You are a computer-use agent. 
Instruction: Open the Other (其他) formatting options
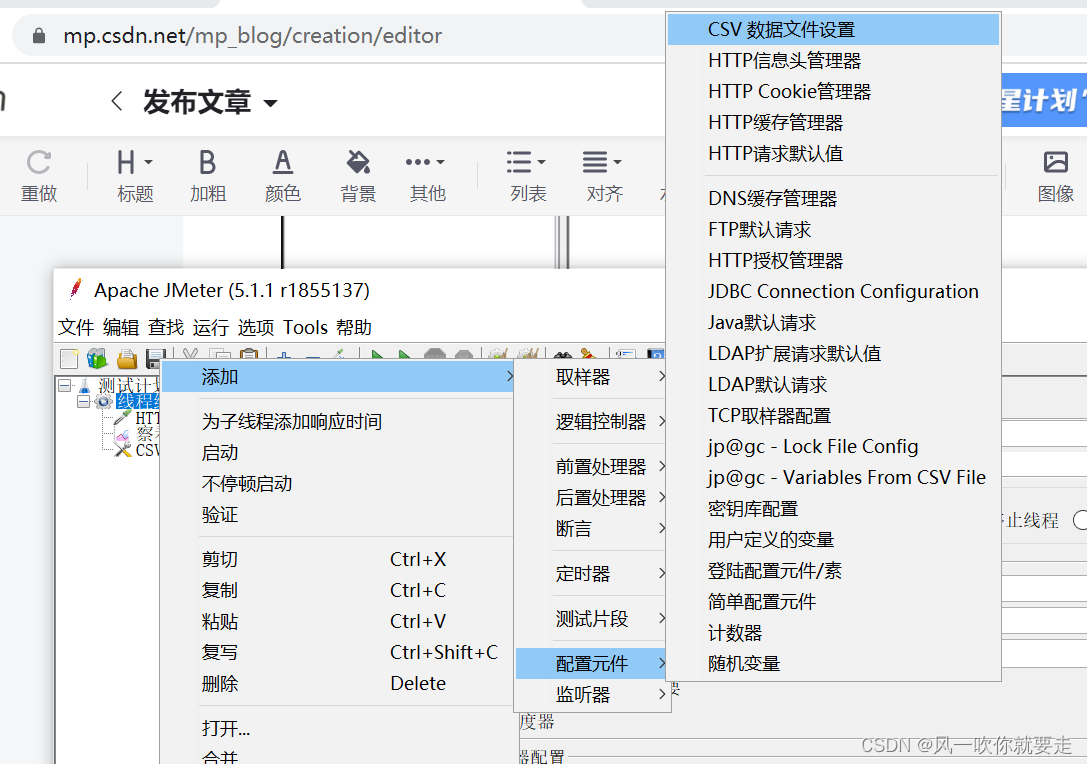pyautogui.click(x=426, y=176)
